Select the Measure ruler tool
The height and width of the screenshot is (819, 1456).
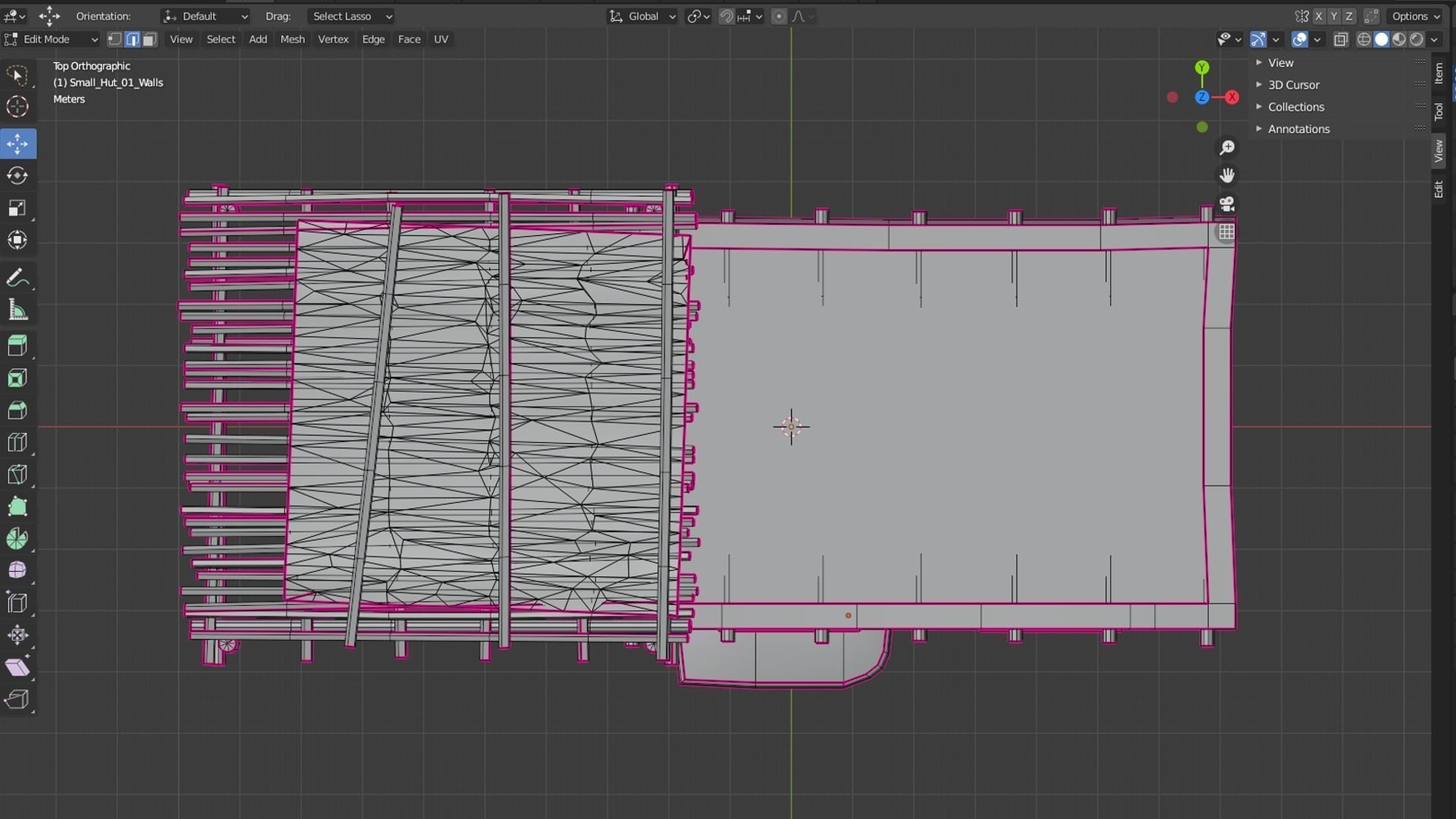(x=17, y=310)
